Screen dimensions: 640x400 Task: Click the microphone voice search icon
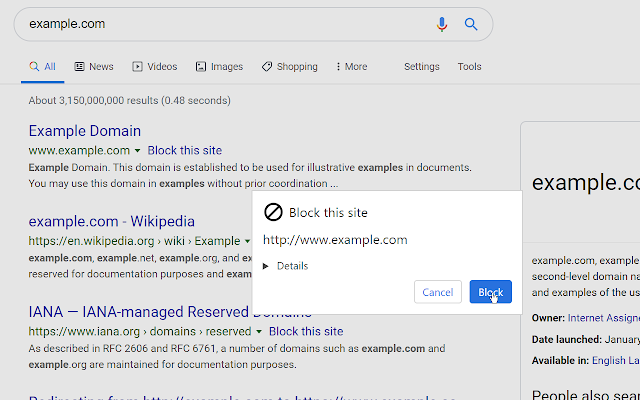441,24
